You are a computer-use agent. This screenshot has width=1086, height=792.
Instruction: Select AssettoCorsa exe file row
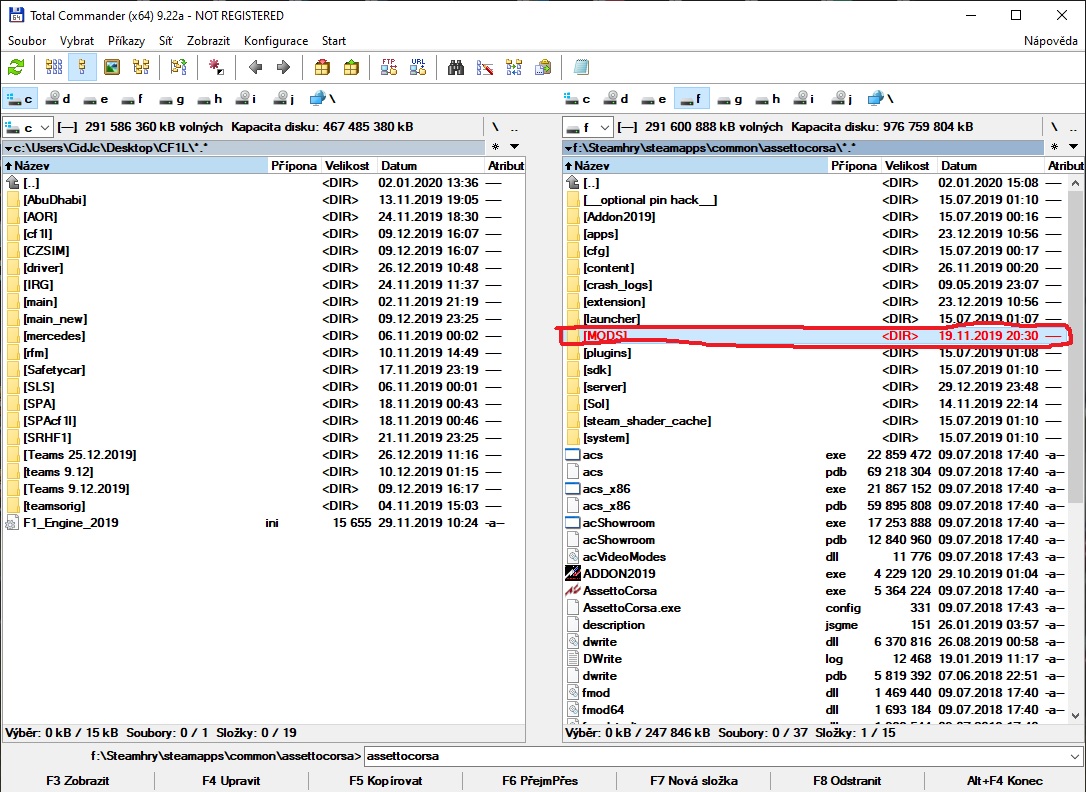pyautogui.click(x=815, y=591)
